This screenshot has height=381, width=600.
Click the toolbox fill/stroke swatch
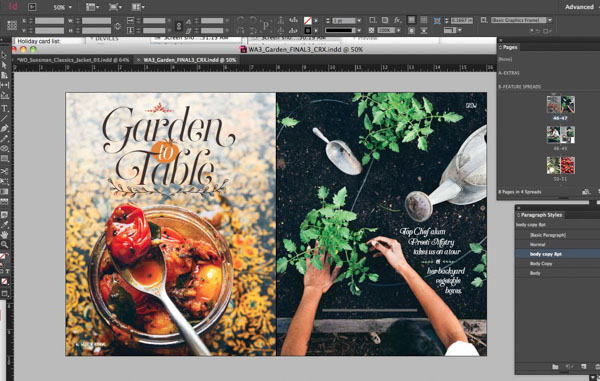pyautogui.click(x=3, y=257)
